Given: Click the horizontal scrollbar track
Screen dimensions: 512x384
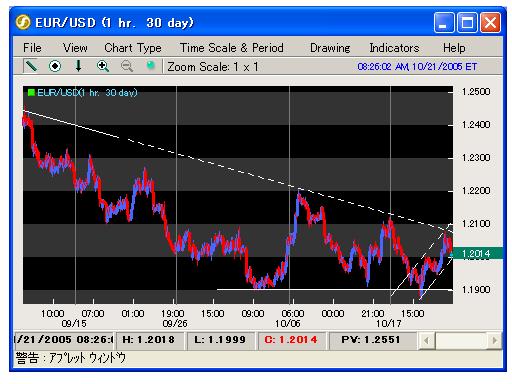Looking at the screenshot, I should [461, 340].
